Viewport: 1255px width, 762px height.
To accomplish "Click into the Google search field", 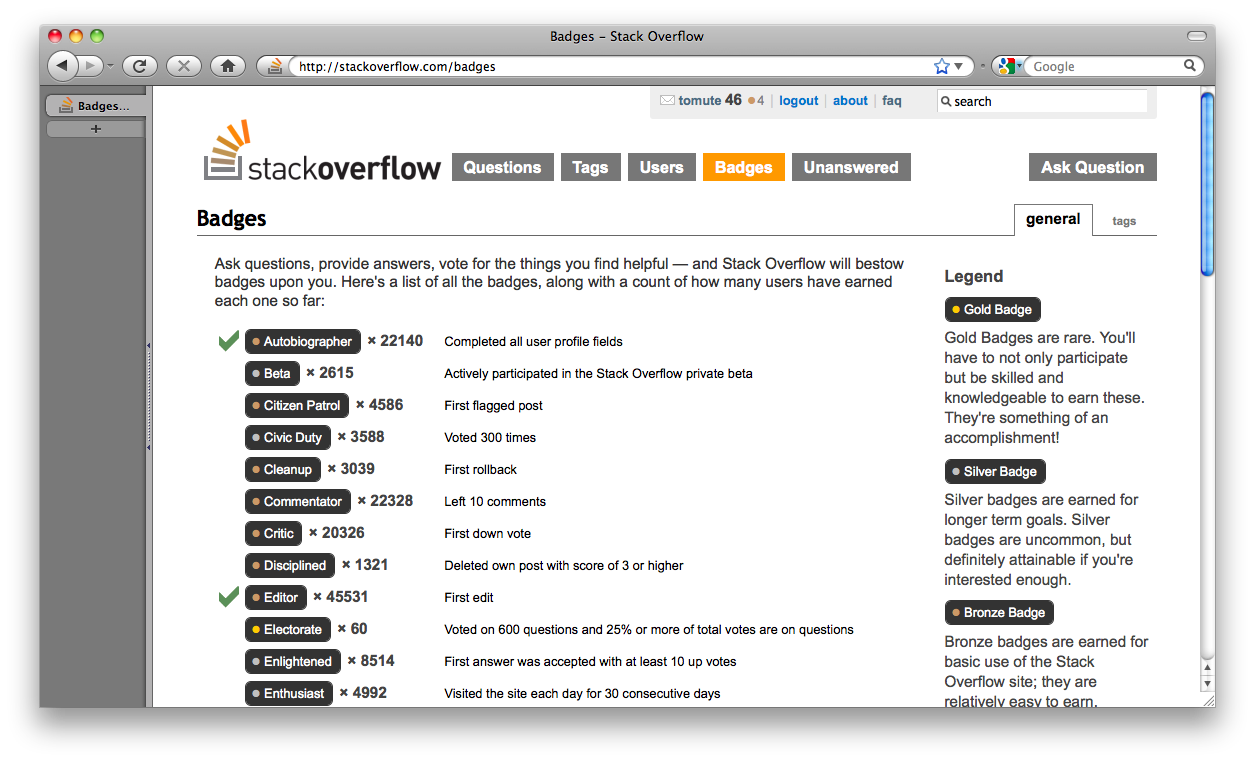I will point(1105,67).
